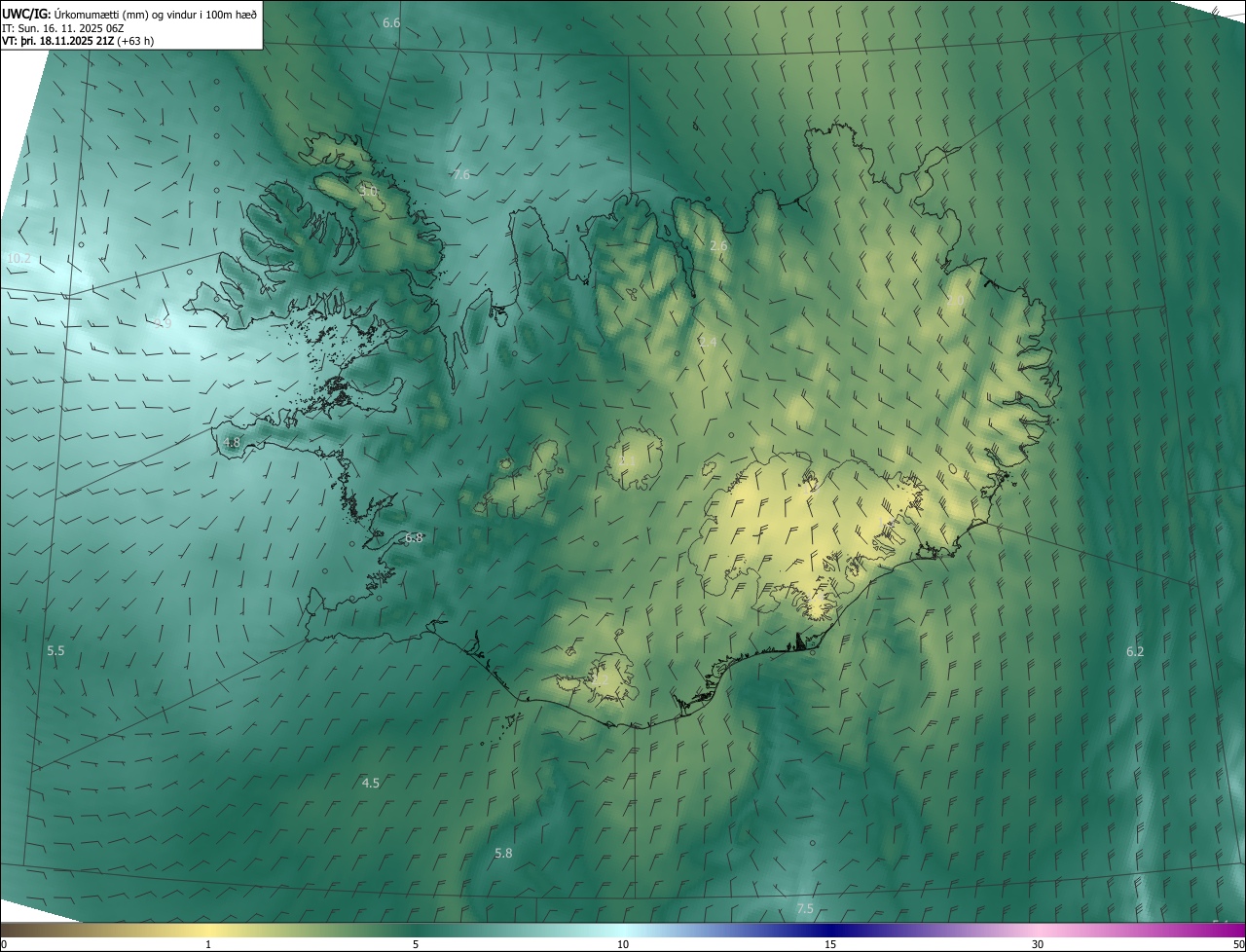Click the color scale tick label 1
Image resolution: width=1246 pixels, height=952 pixels.
(x=208, y=944)
